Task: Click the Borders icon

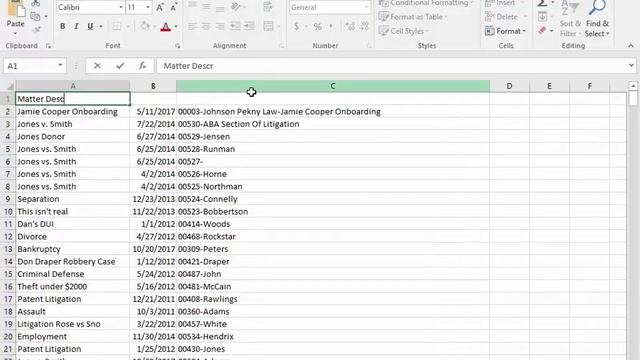Action: pos(117,27)
